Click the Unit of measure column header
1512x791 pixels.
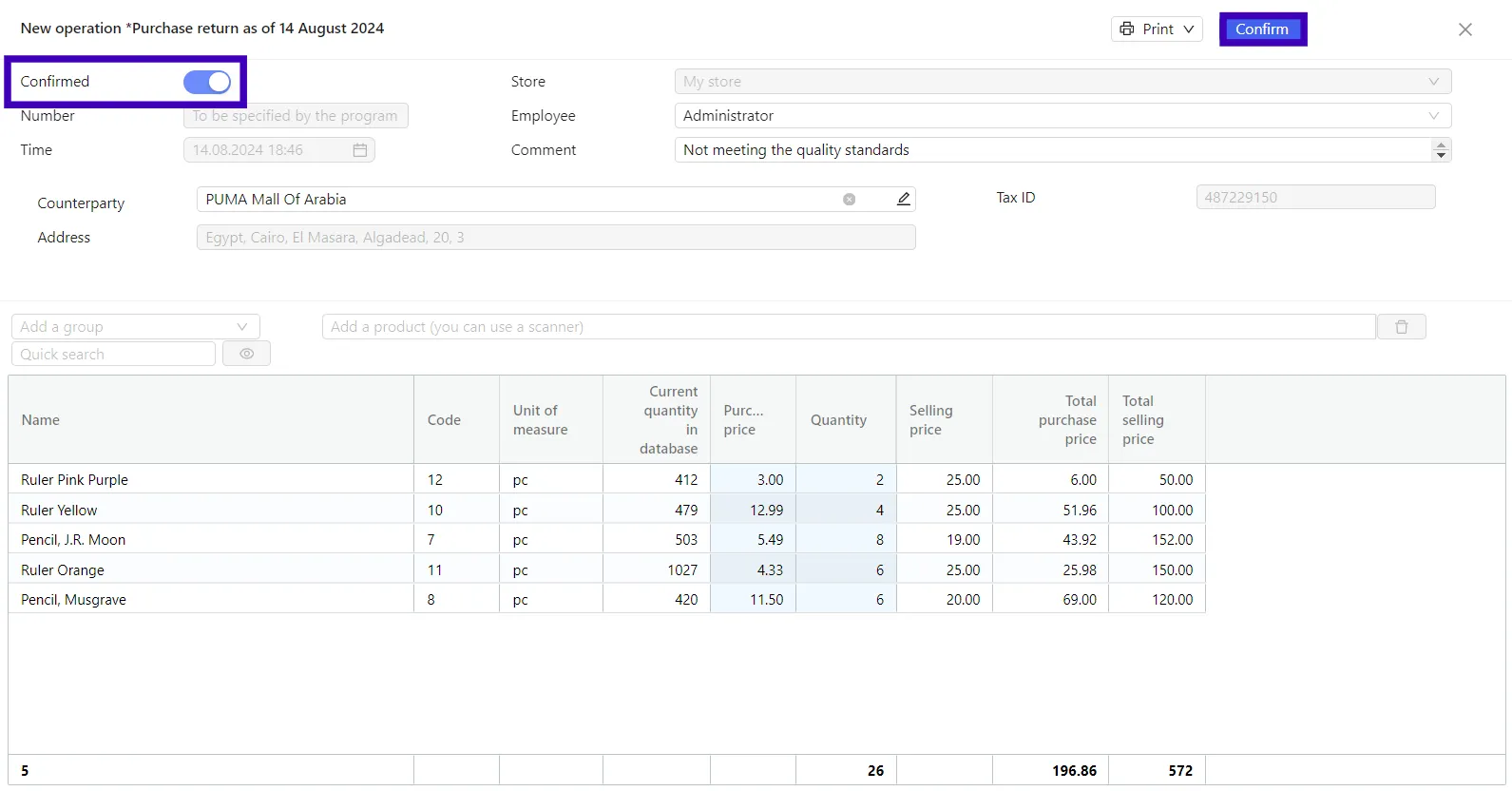551,420
